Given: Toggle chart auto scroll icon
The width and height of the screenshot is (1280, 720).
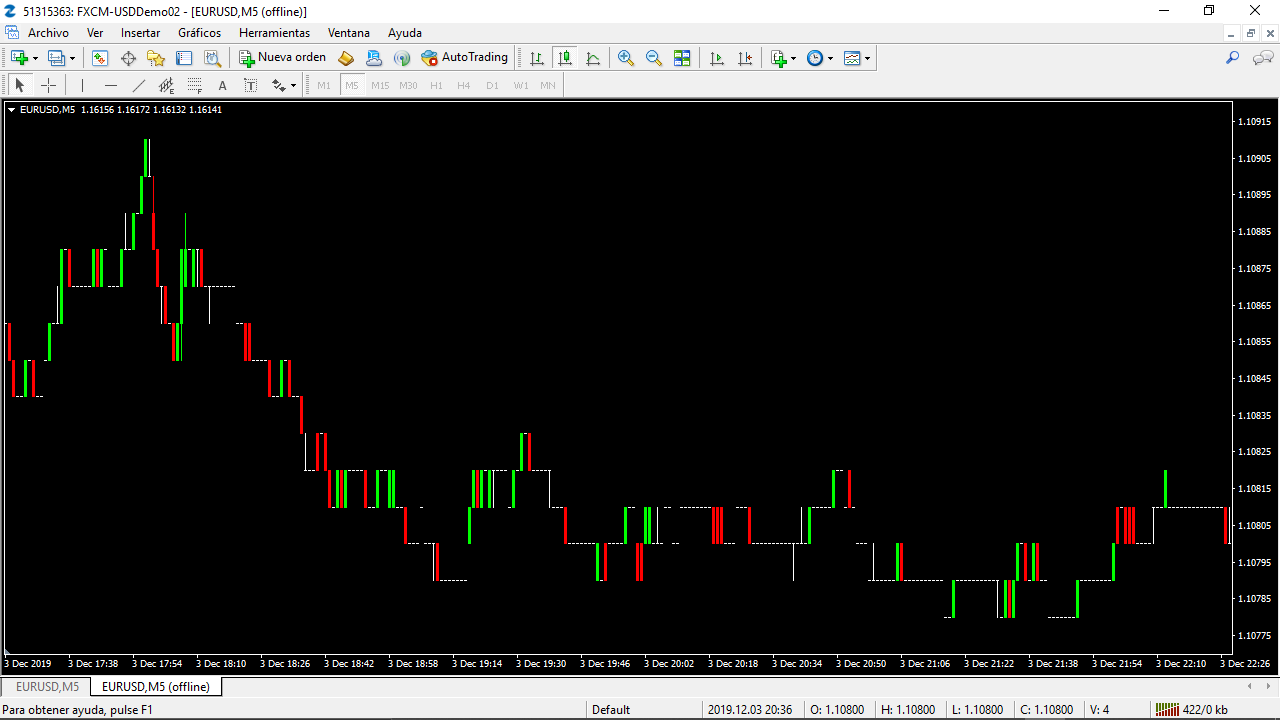Looking at the screenshot, I should [x=717, y=58].
